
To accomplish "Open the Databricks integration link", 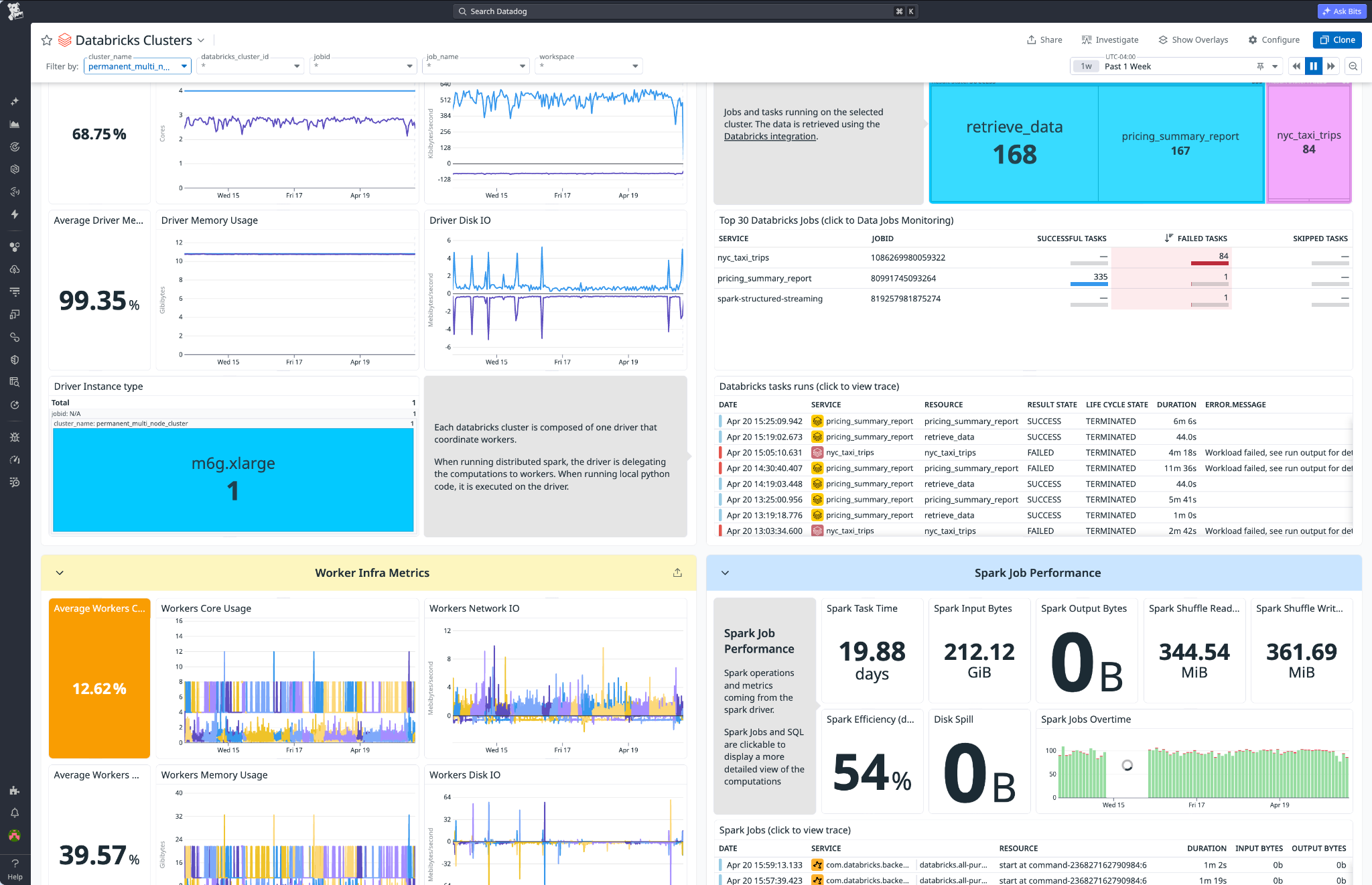I will point(770,136).
